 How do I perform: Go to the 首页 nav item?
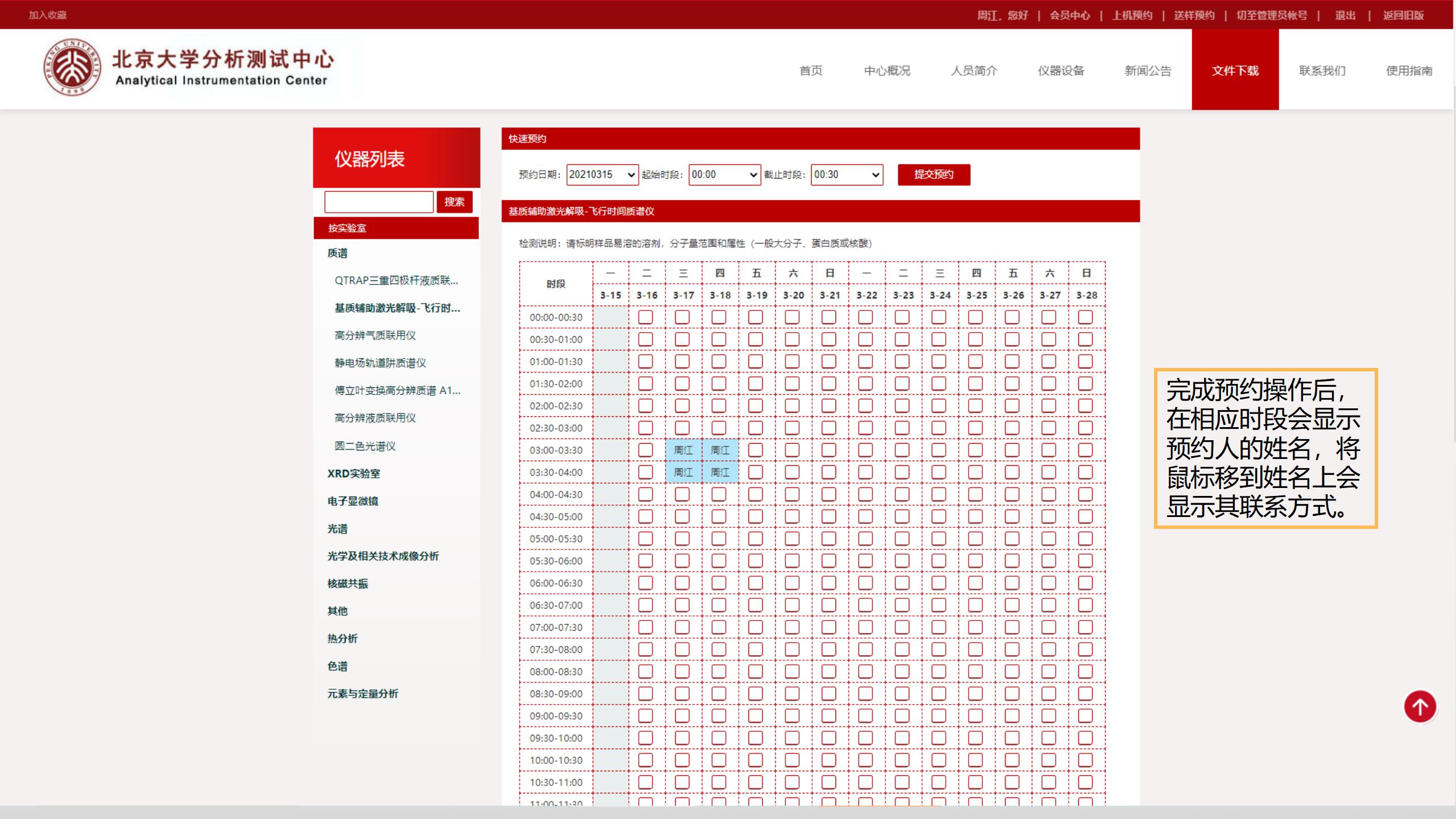point(811,71)
